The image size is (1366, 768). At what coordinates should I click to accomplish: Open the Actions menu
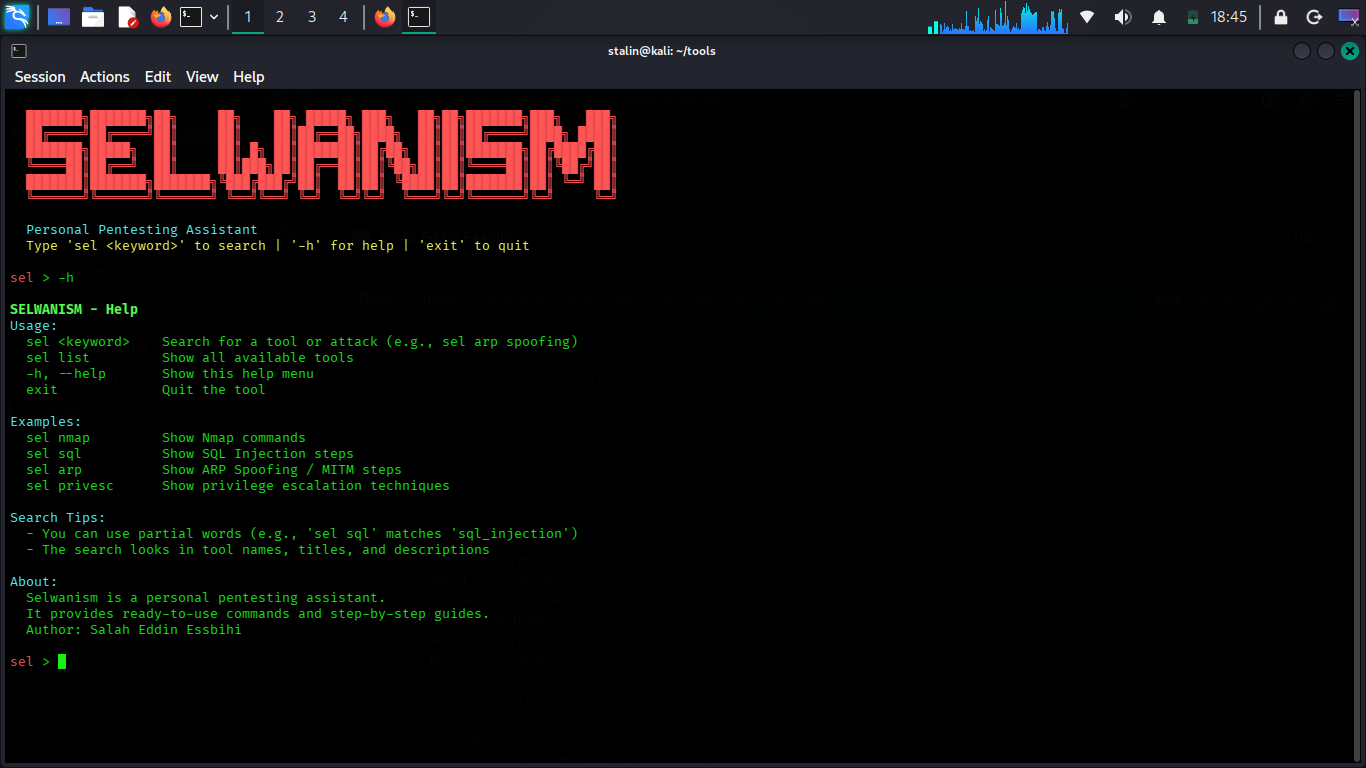105,77
